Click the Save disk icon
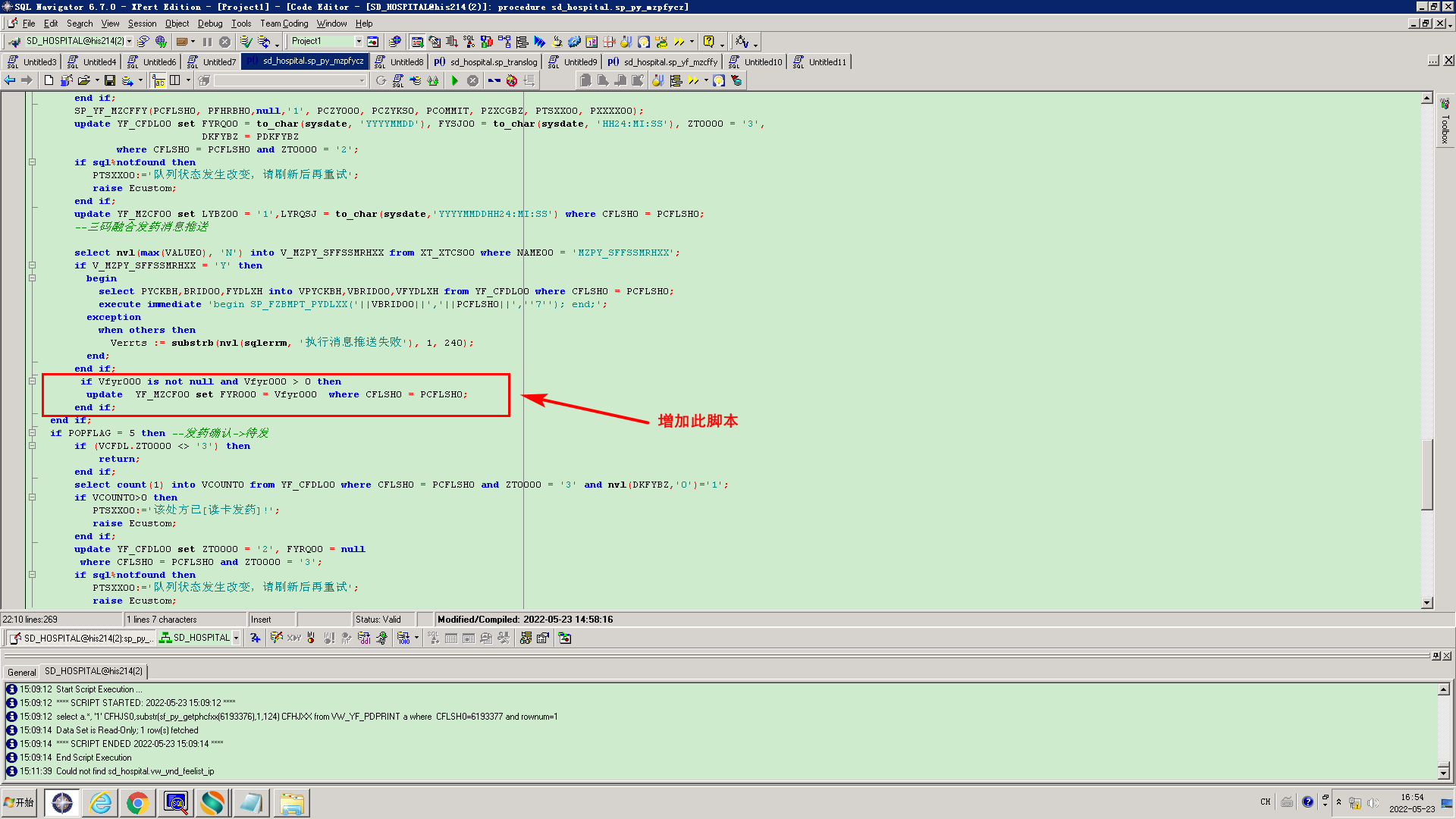Image resolution: width=1456 pixels, height=819 pixels. tap(110, 80)
